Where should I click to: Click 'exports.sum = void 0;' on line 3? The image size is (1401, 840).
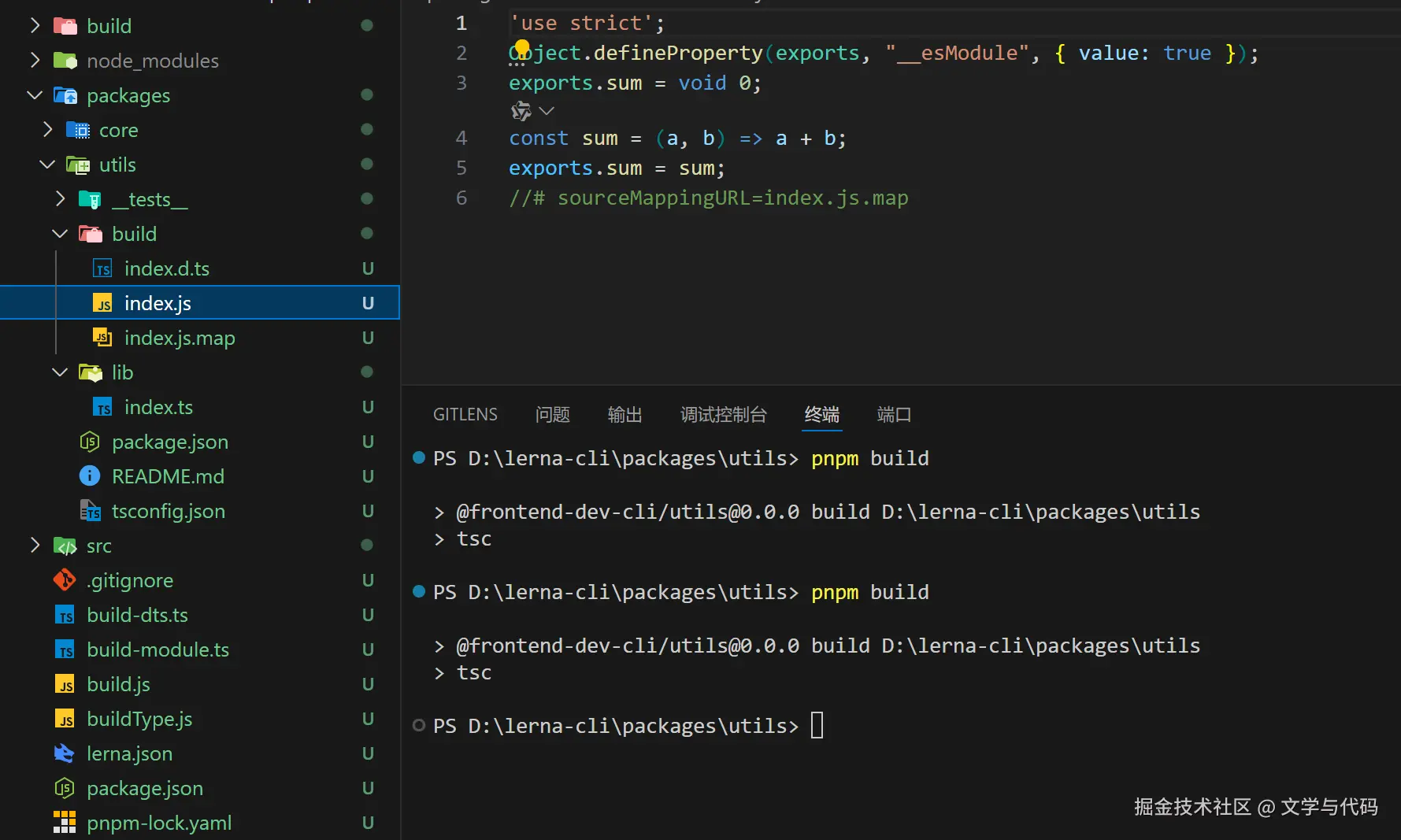635,83
